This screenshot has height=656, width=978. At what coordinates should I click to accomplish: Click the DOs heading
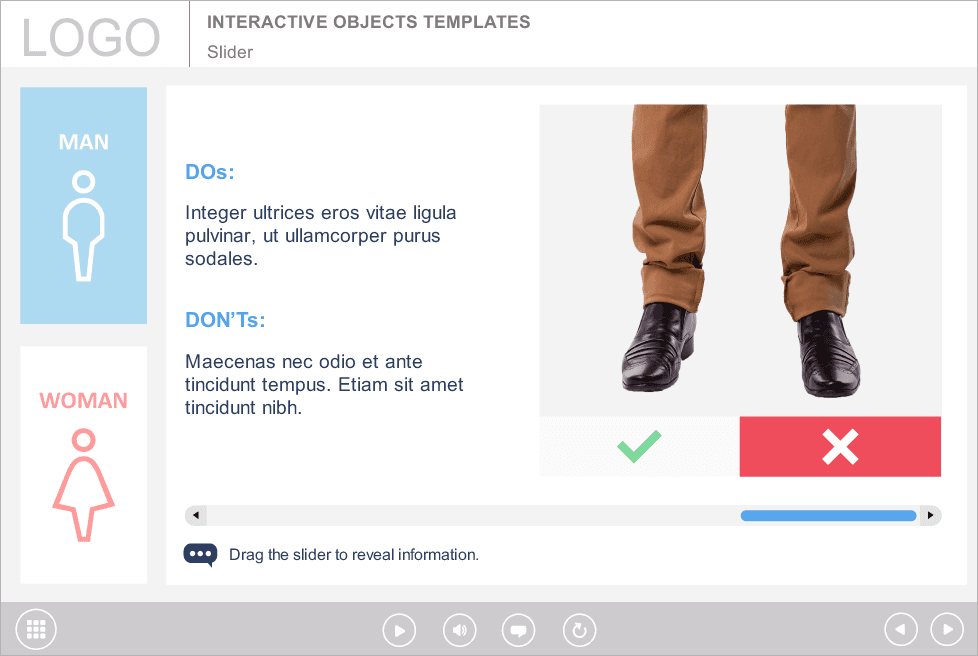210,172
